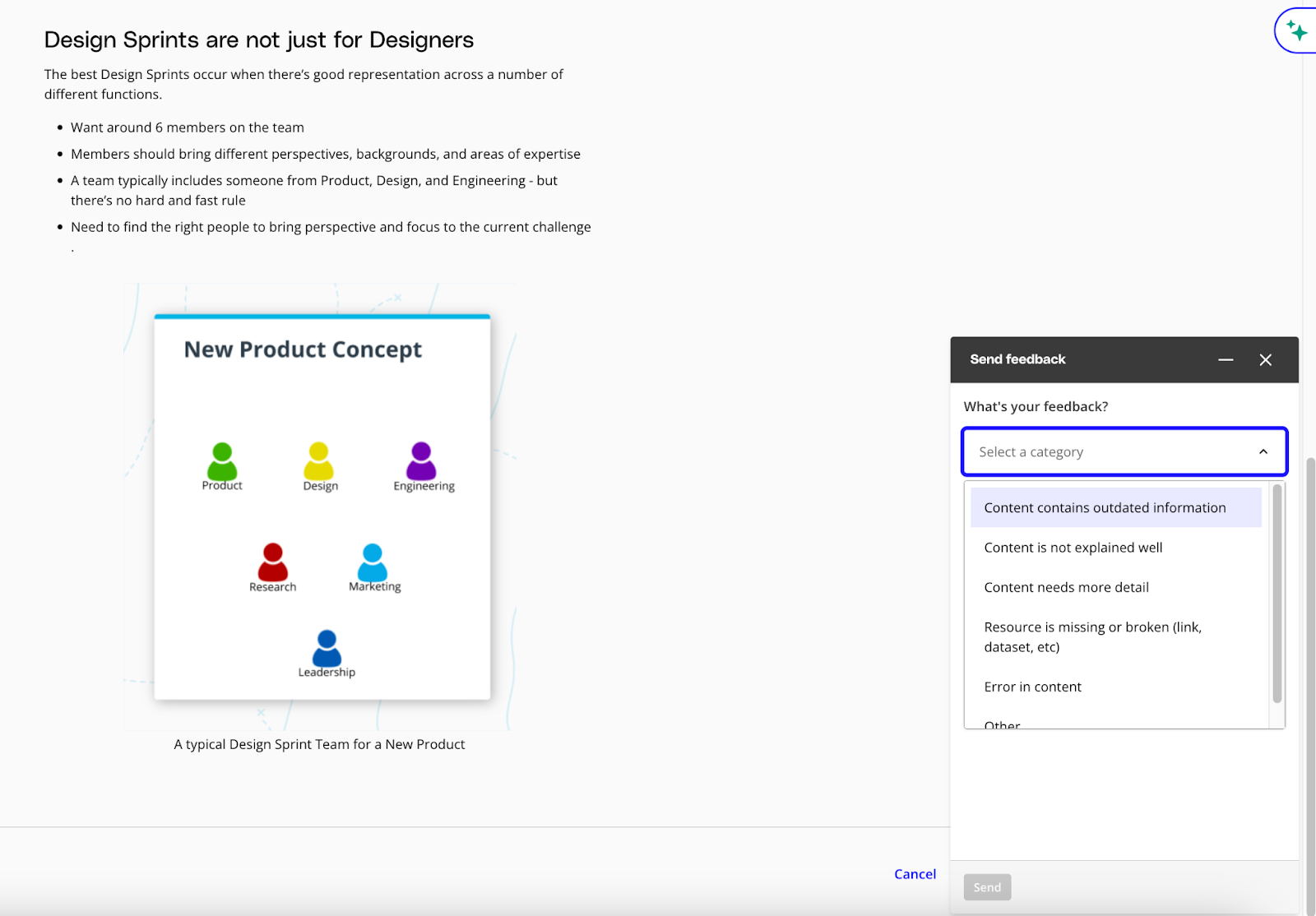Click the yellow Design person icon
1316x916 pixels.
(x=319, y=461)
